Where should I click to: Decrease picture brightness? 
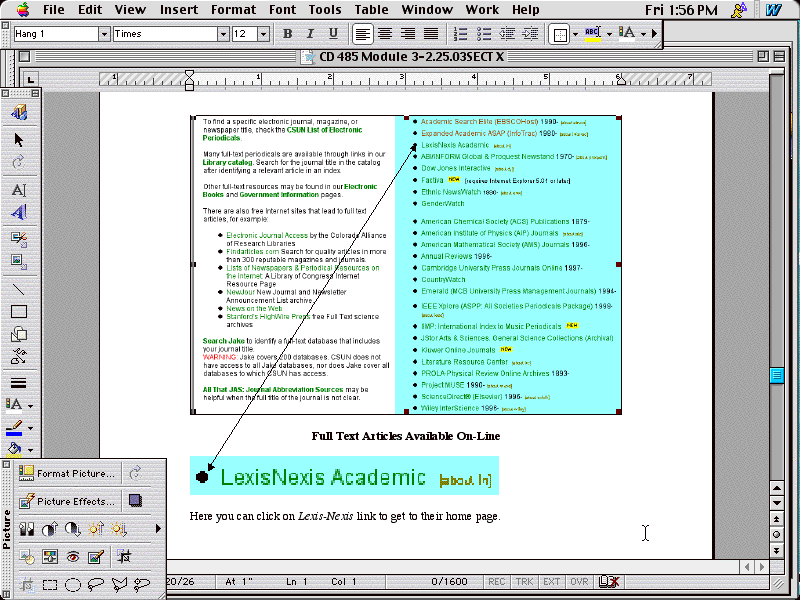119,529
